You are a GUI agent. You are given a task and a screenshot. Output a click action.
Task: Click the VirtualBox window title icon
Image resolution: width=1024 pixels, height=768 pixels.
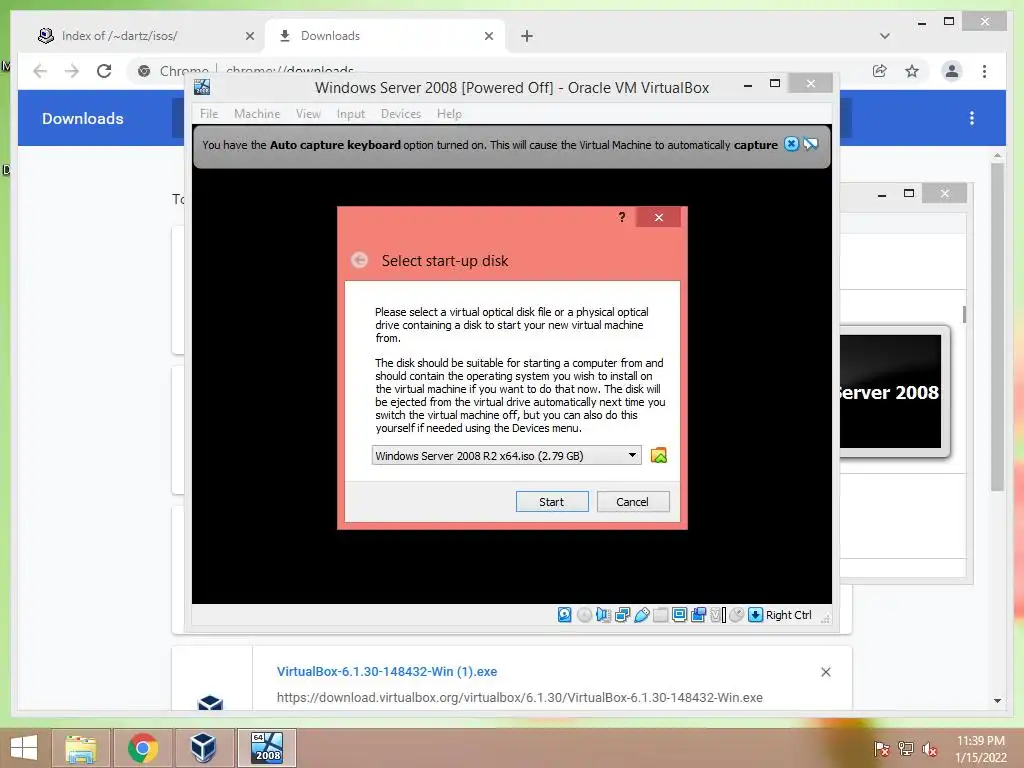pos(202,87)
